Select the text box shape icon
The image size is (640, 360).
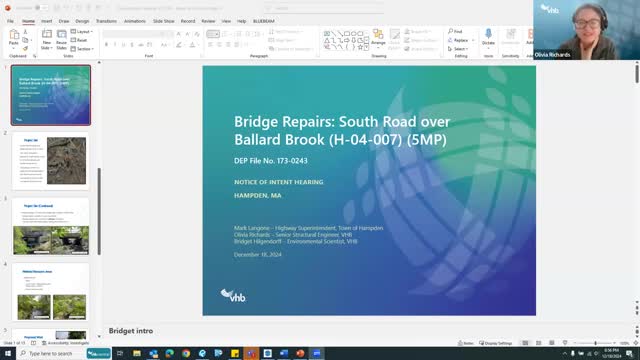click(327, 33)
